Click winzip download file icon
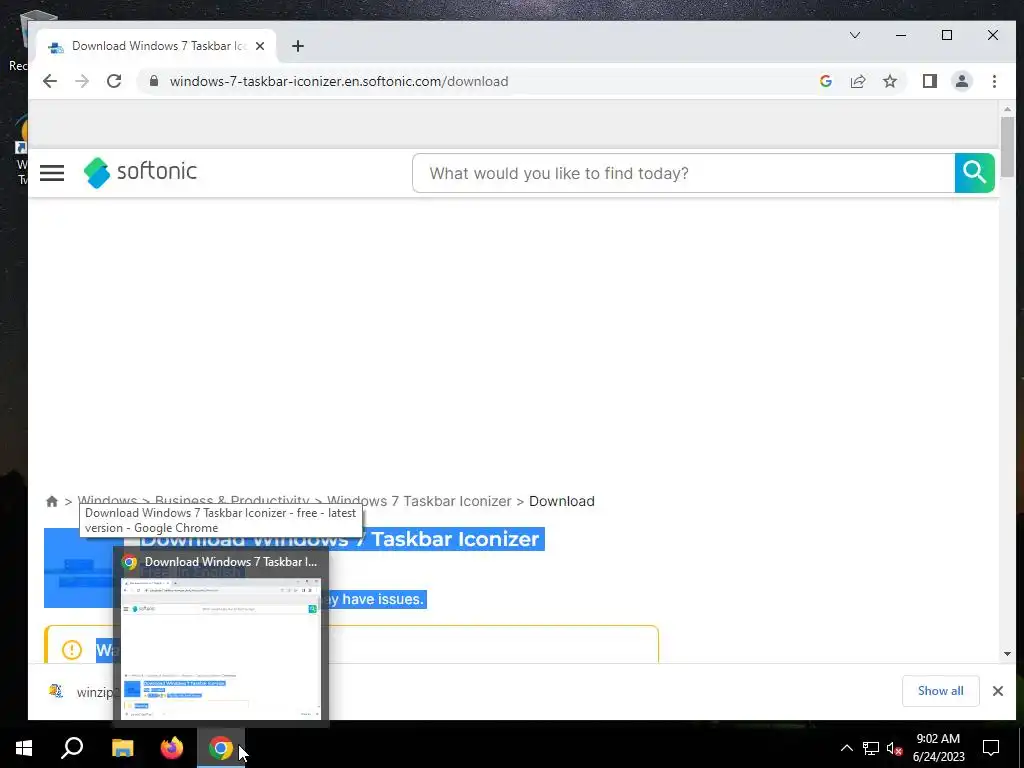1024x768 pixels. coord(56,691)
